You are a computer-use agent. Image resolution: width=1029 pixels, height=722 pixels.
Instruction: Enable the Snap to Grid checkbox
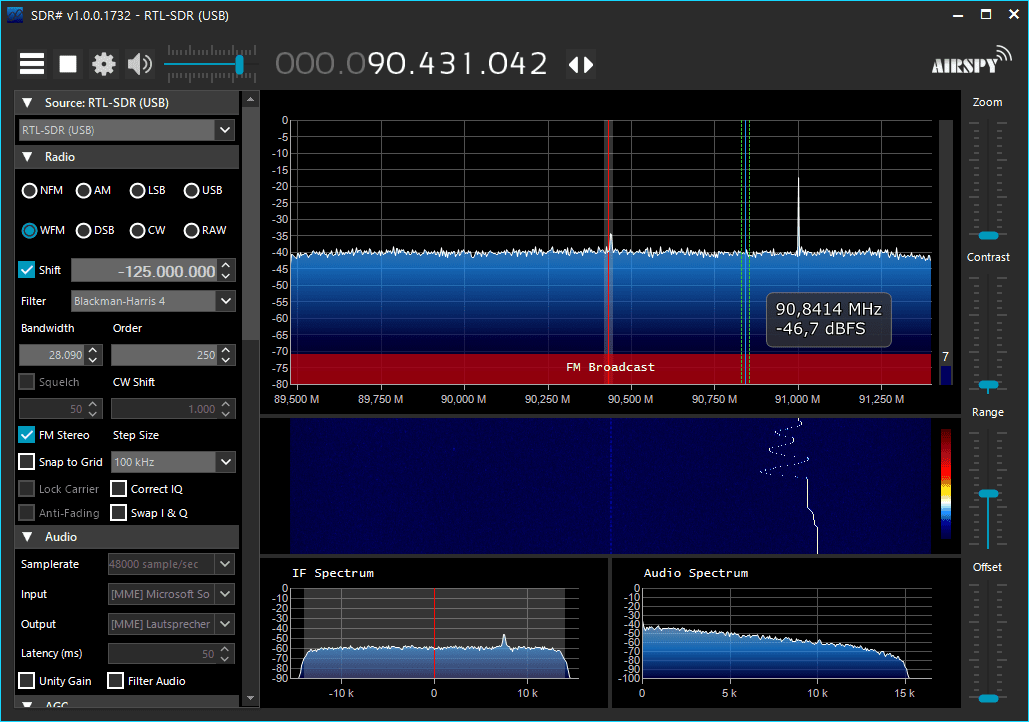27,462
